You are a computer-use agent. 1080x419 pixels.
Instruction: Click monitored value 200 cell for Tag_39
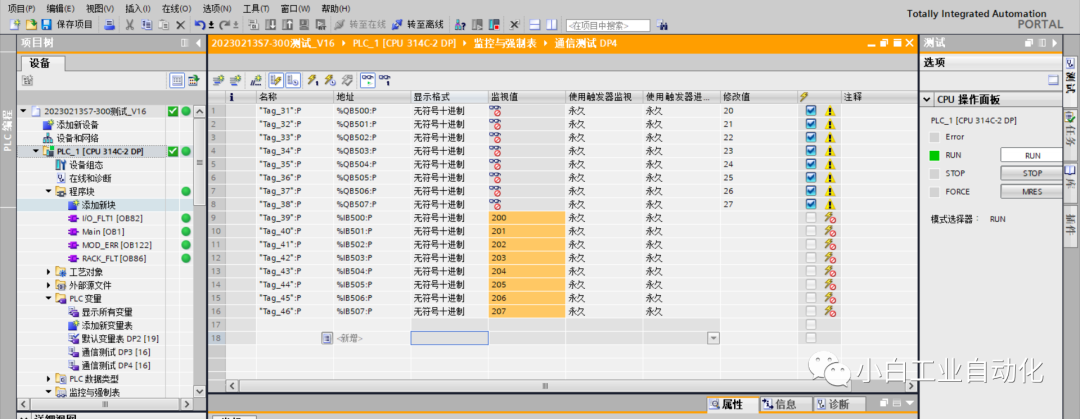click(x=527, y=218)
